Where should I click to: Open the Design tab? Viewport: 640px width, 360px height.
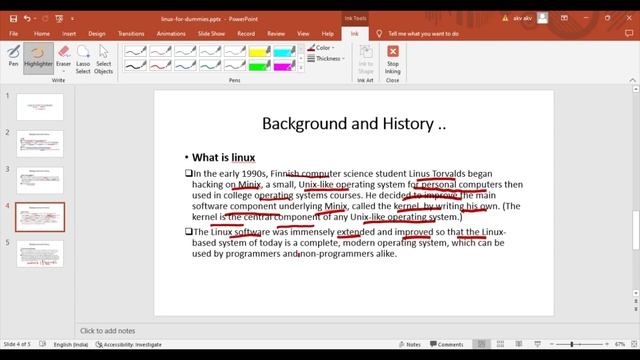[x=97, y=33]
